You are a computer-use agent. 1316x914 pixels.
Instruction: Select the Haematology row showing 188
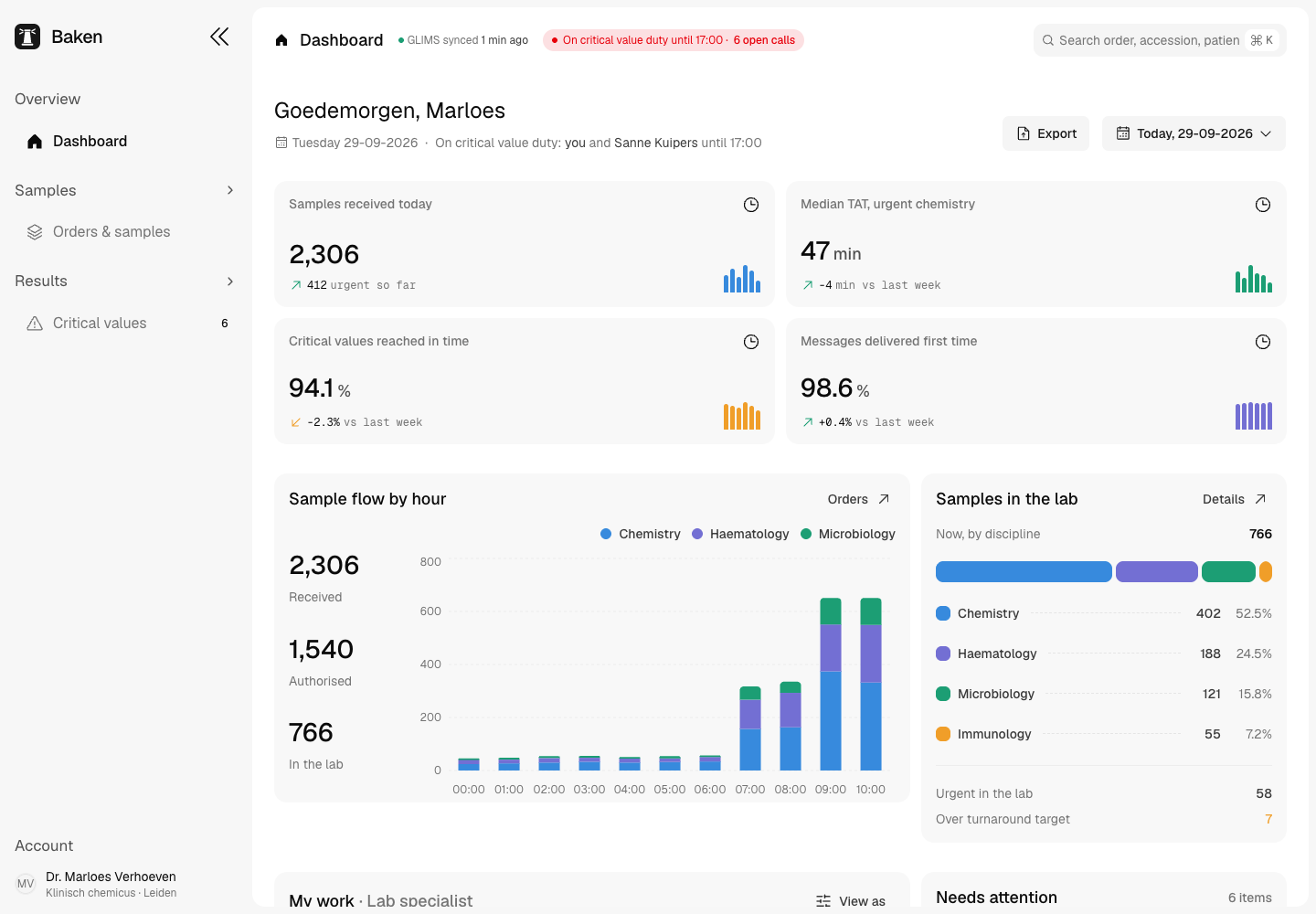(x=1104, y=654)
